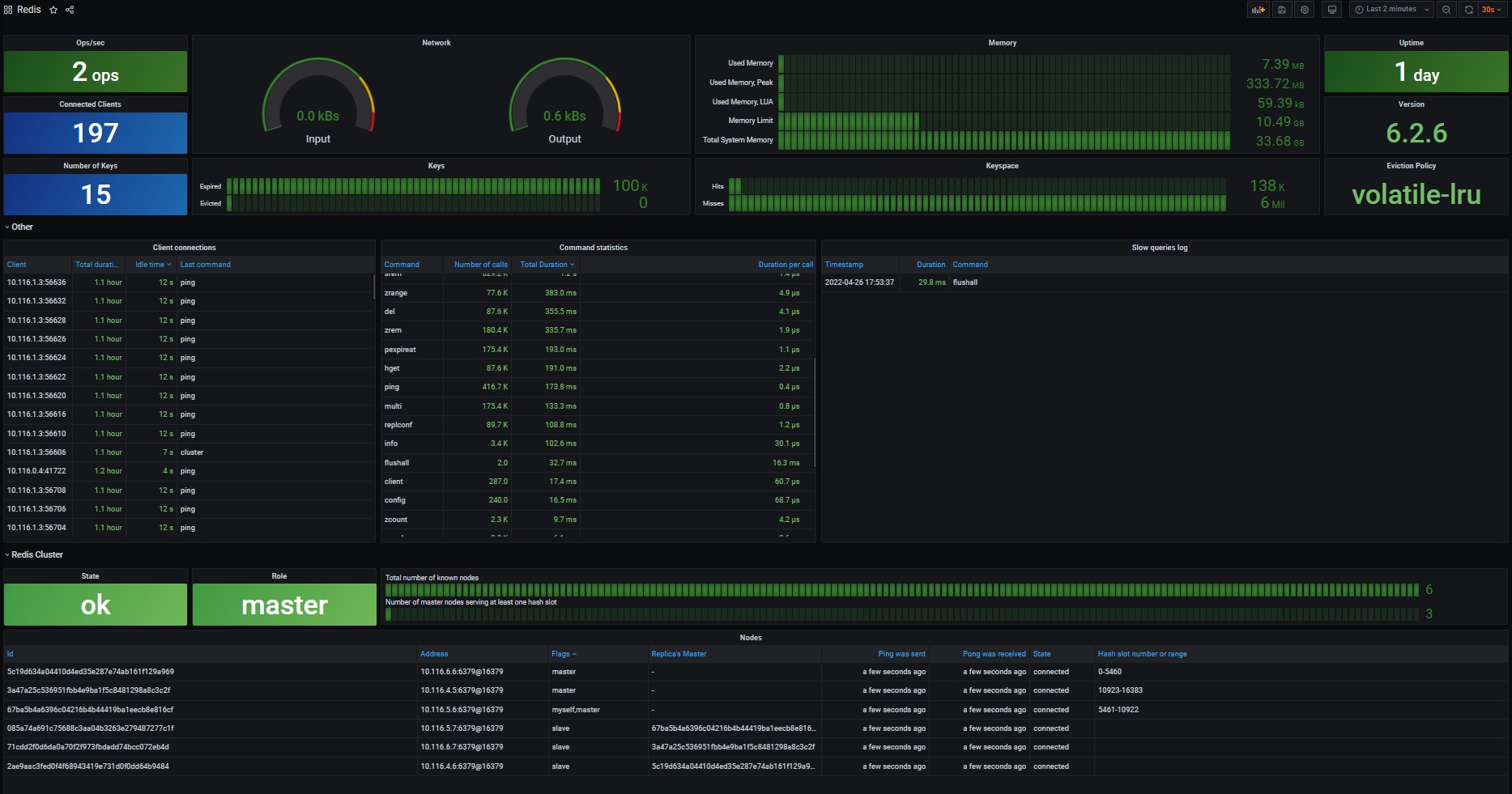Open dashboard settings gear

coord(1304,10)
